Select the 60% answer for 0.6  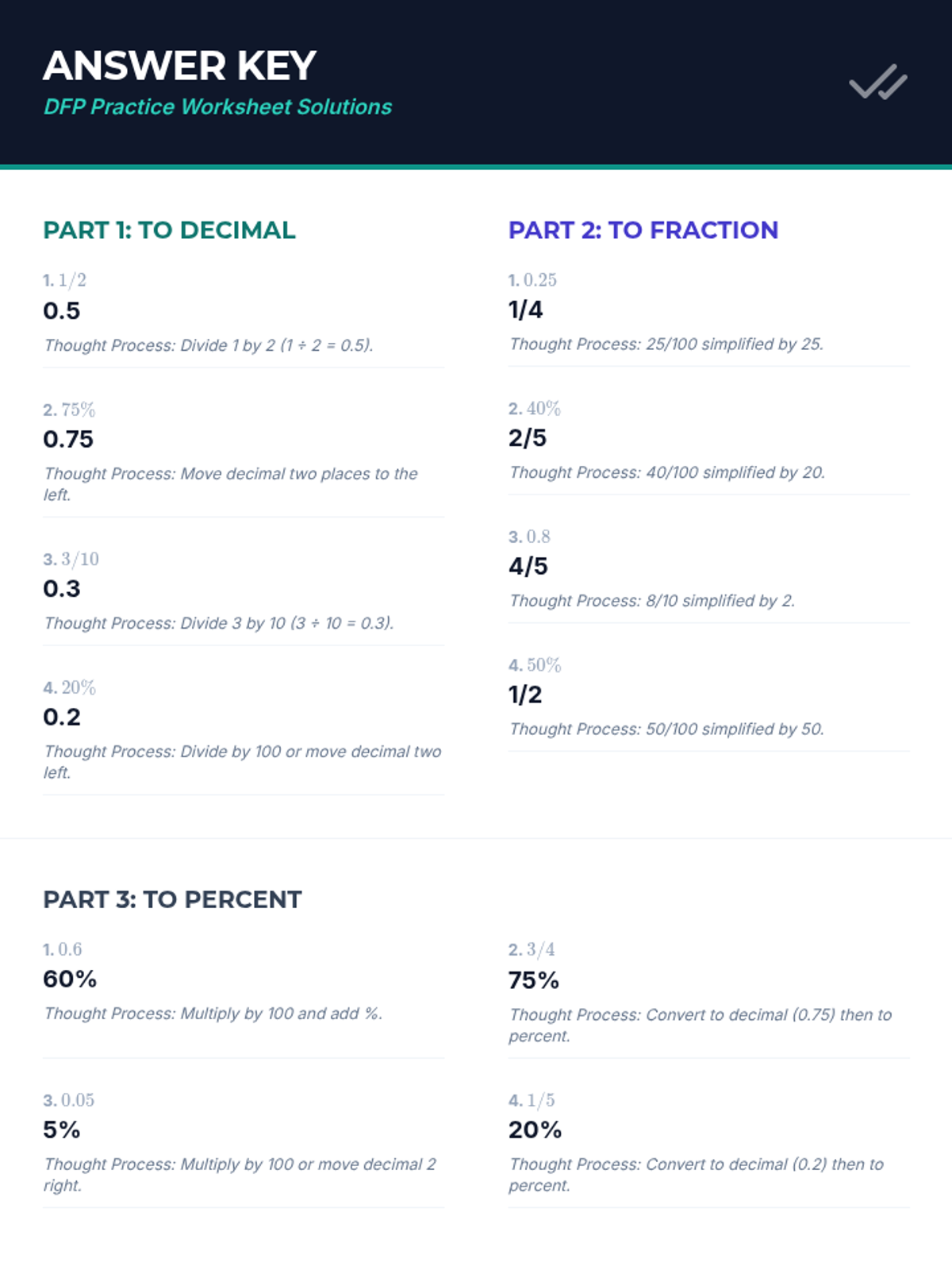click(70, 979)
